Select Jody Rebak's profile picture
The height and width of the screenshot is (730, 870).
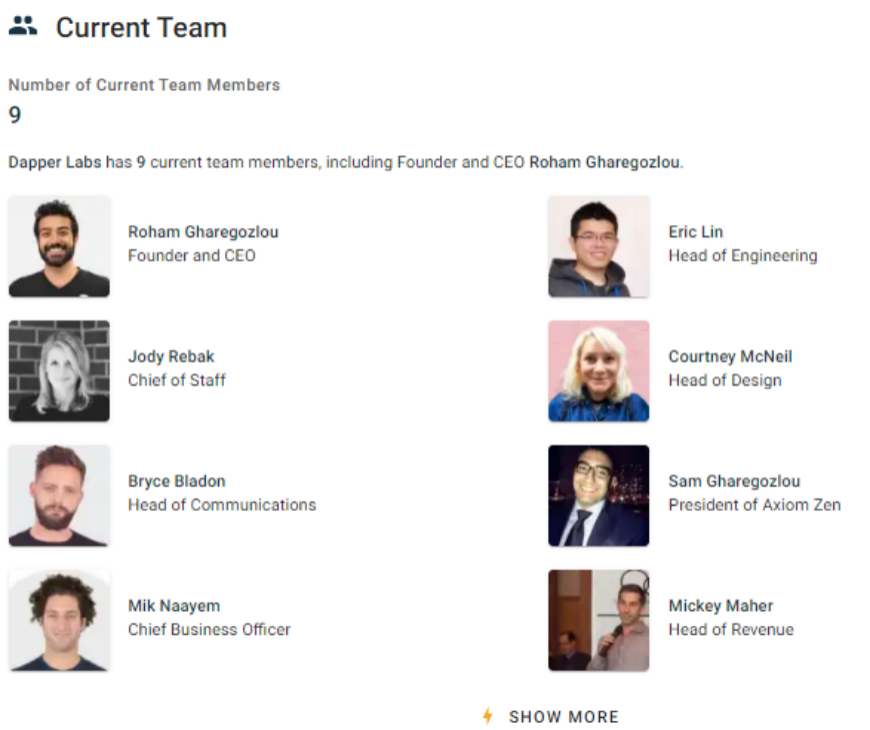point(59,370)
